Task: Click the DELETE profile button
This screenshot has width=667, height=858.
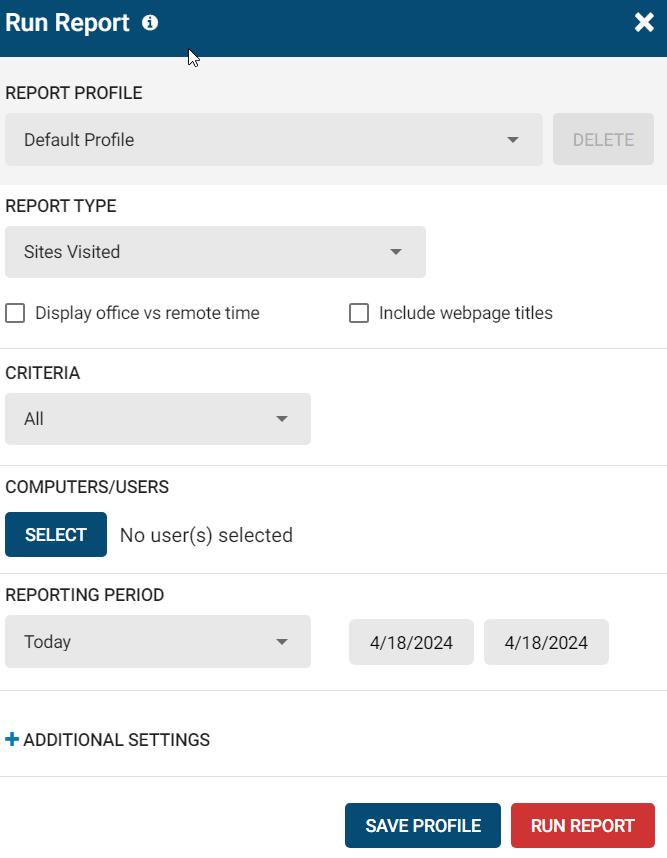Action: click(x=603, y=140)
